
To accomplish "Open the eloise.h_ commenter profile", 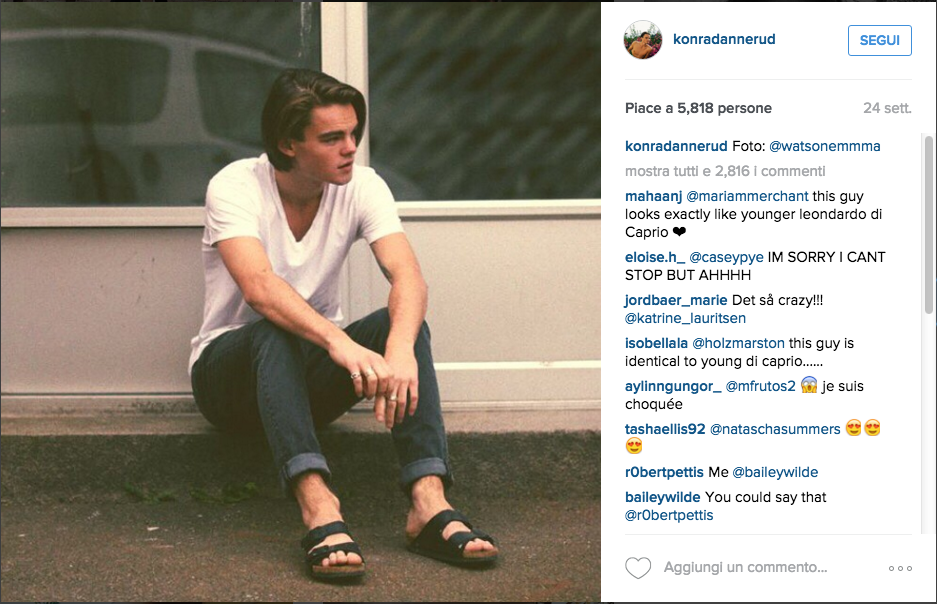I will (x=655, y=257).
